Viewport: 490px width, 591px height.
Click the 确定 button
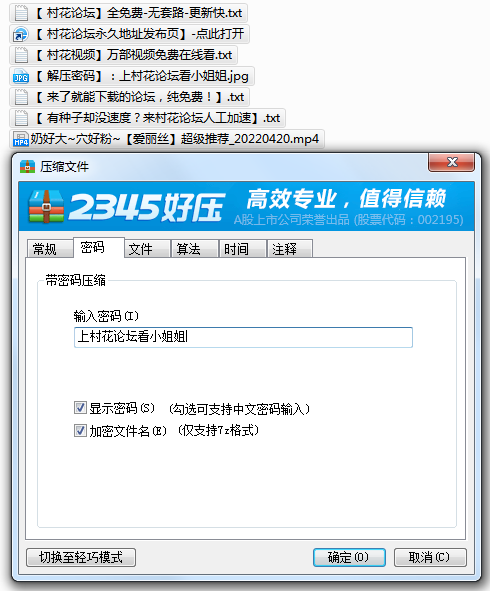coord(349,557)
